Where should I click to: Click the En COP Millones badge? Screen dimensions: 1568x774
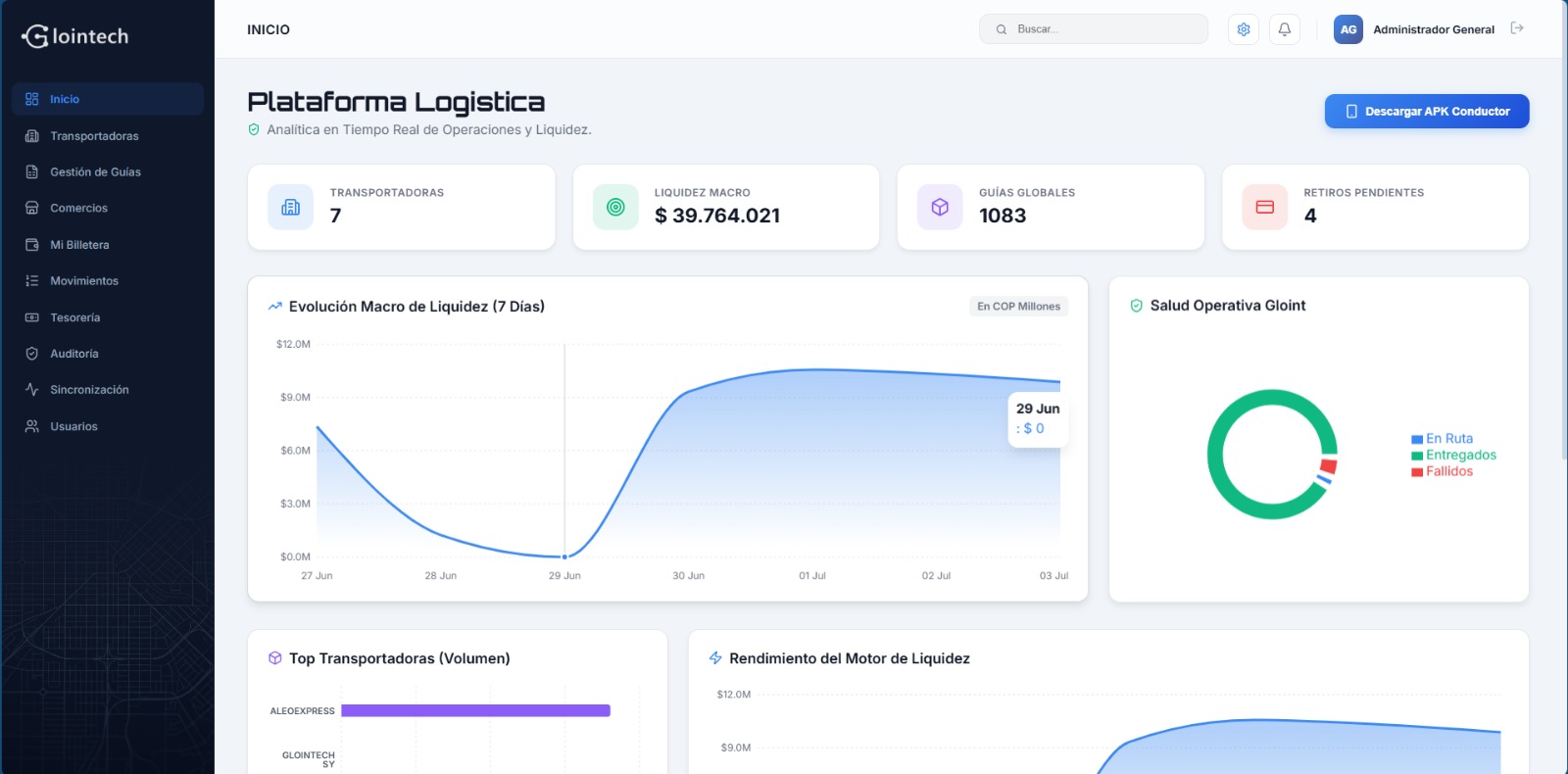(1018, 307)
